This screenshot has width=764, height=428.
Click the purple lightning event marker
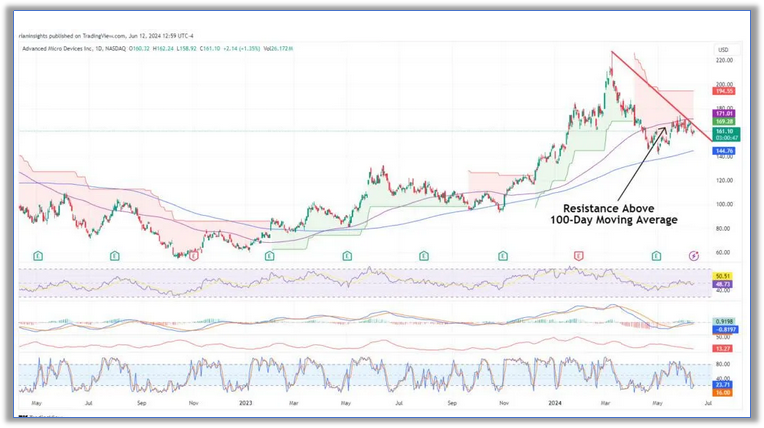click(x=694, y=256)
